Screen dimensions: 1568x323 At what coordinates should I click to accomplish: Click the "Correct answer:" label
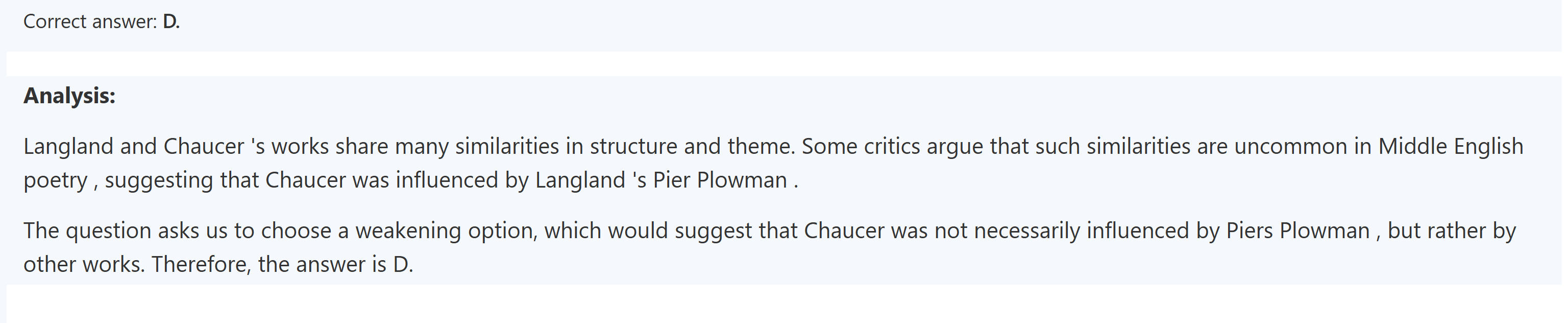click(90, 22)
